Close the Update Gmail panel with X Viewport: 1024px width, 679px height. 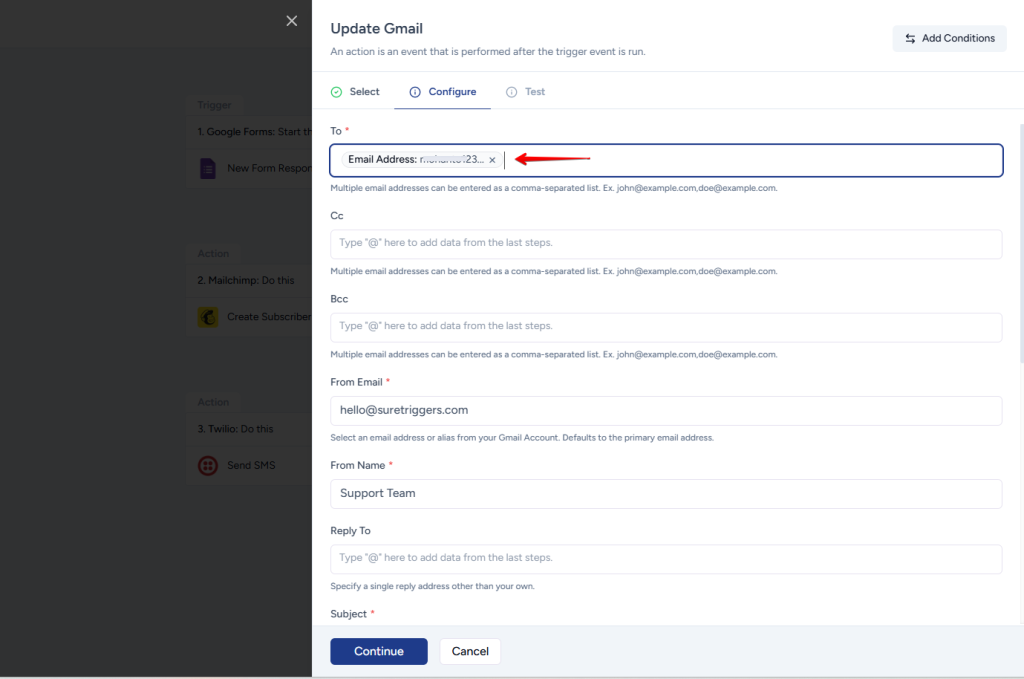tap(291, 21)
